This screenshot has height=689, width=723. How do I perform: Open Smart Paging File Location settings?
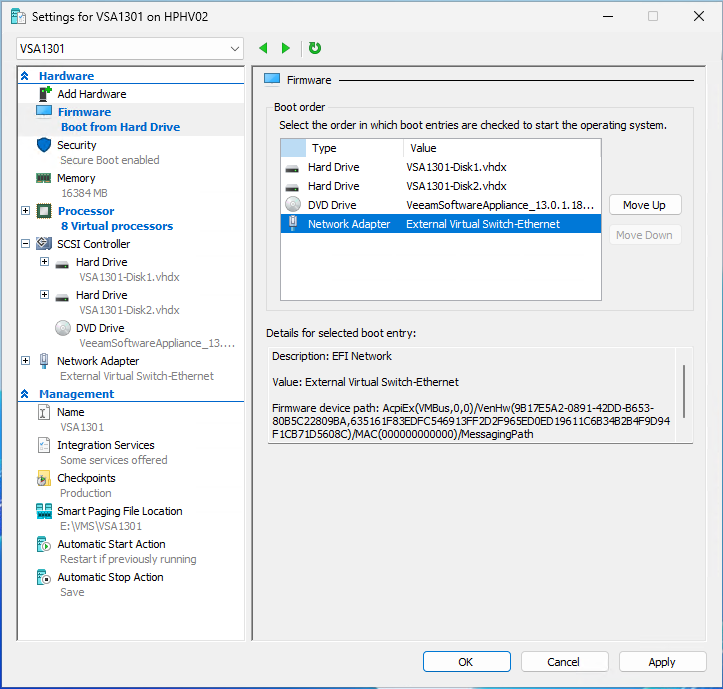[119, 511]
